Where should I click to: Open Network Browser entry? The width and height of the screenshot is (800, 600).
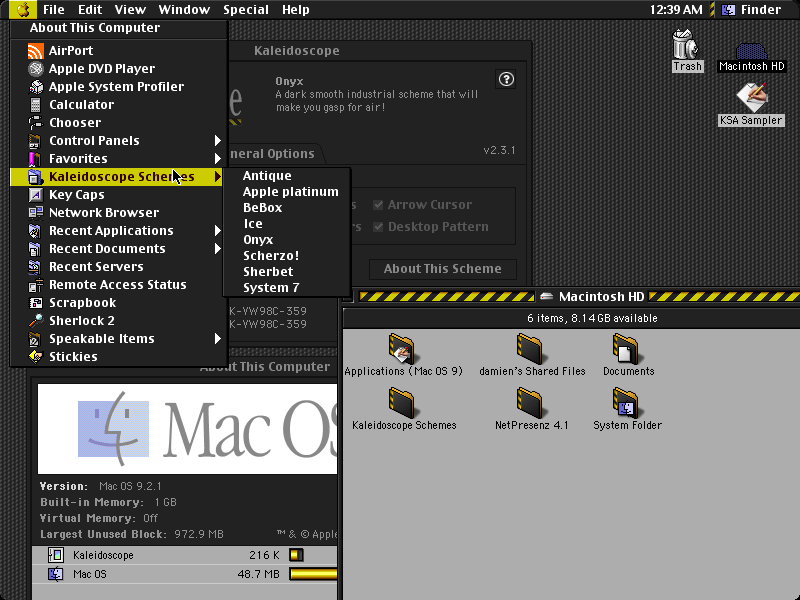click(118, 212)
